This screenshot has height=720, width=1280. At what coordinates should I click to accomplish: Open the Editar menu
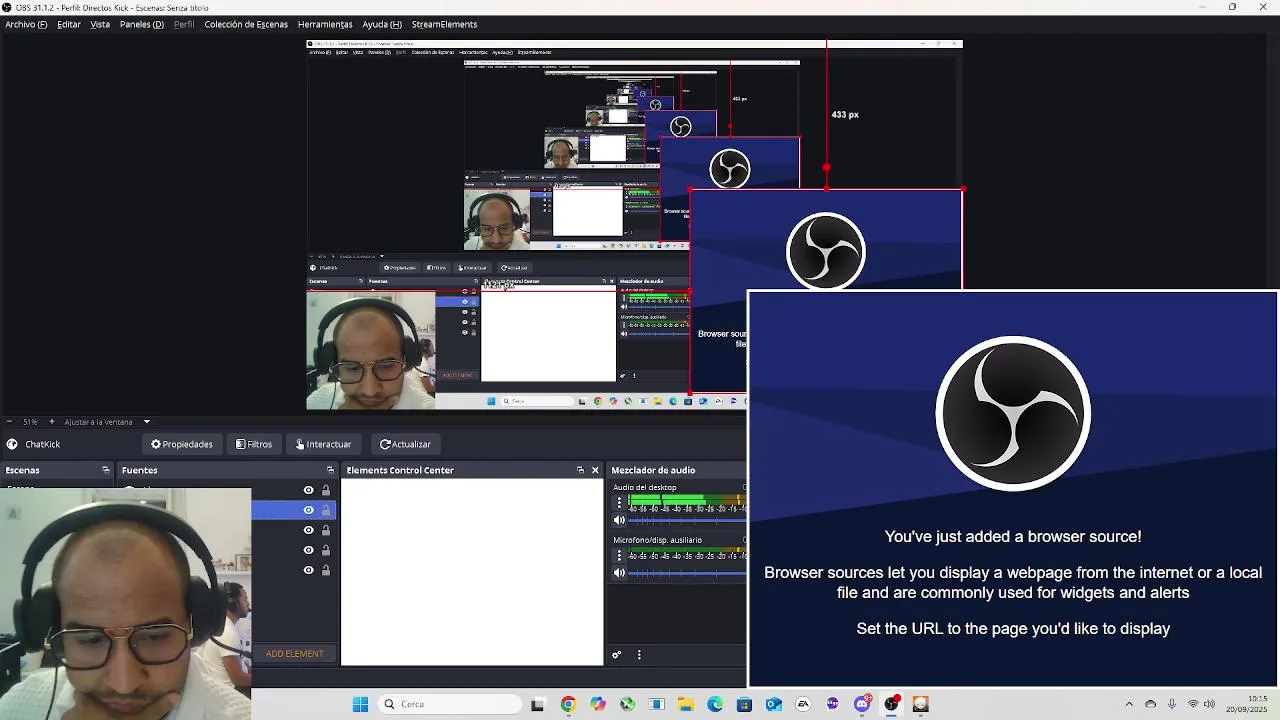69,24
